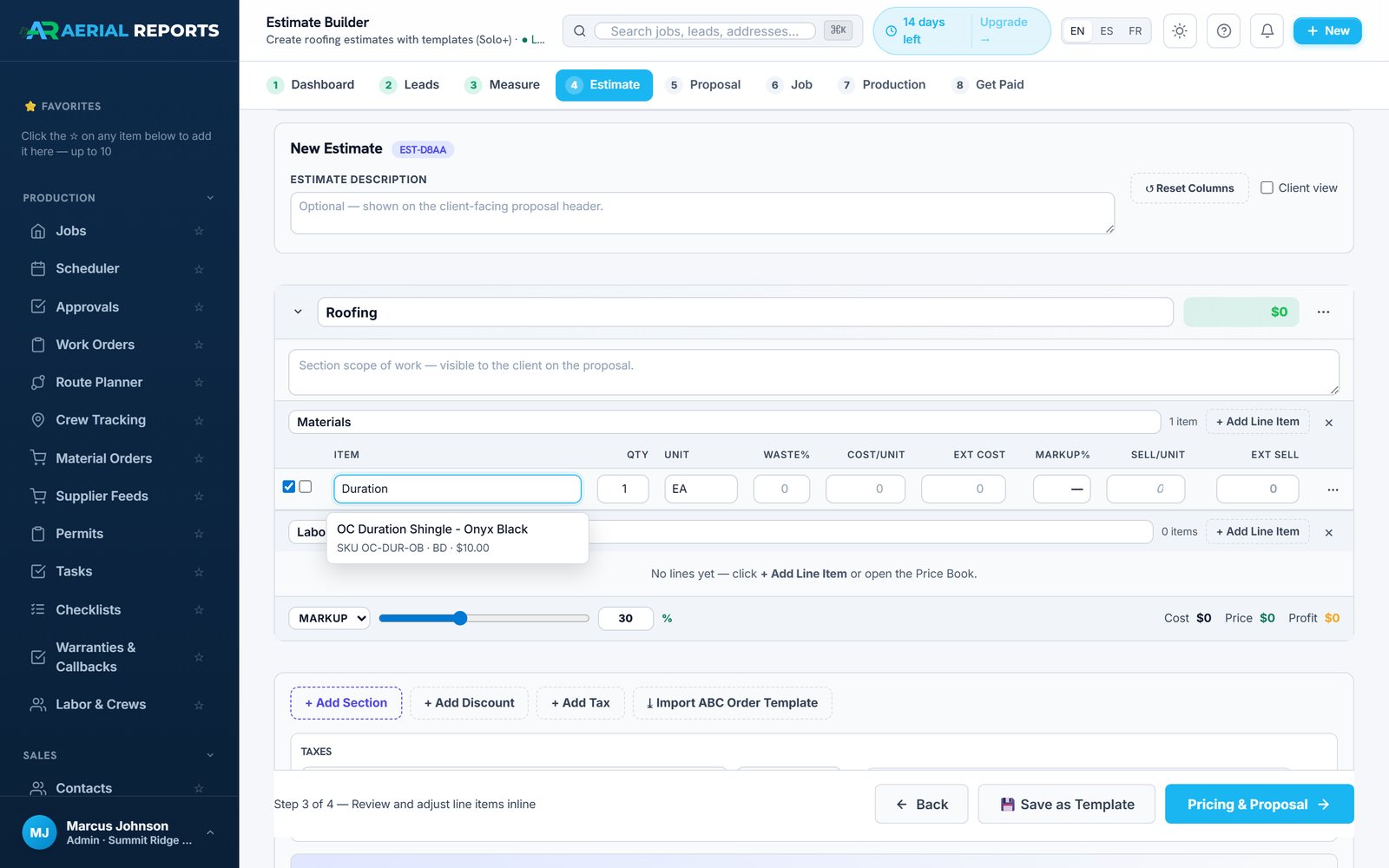Click the Approvals checkmark icon

(x=38, y=306)
